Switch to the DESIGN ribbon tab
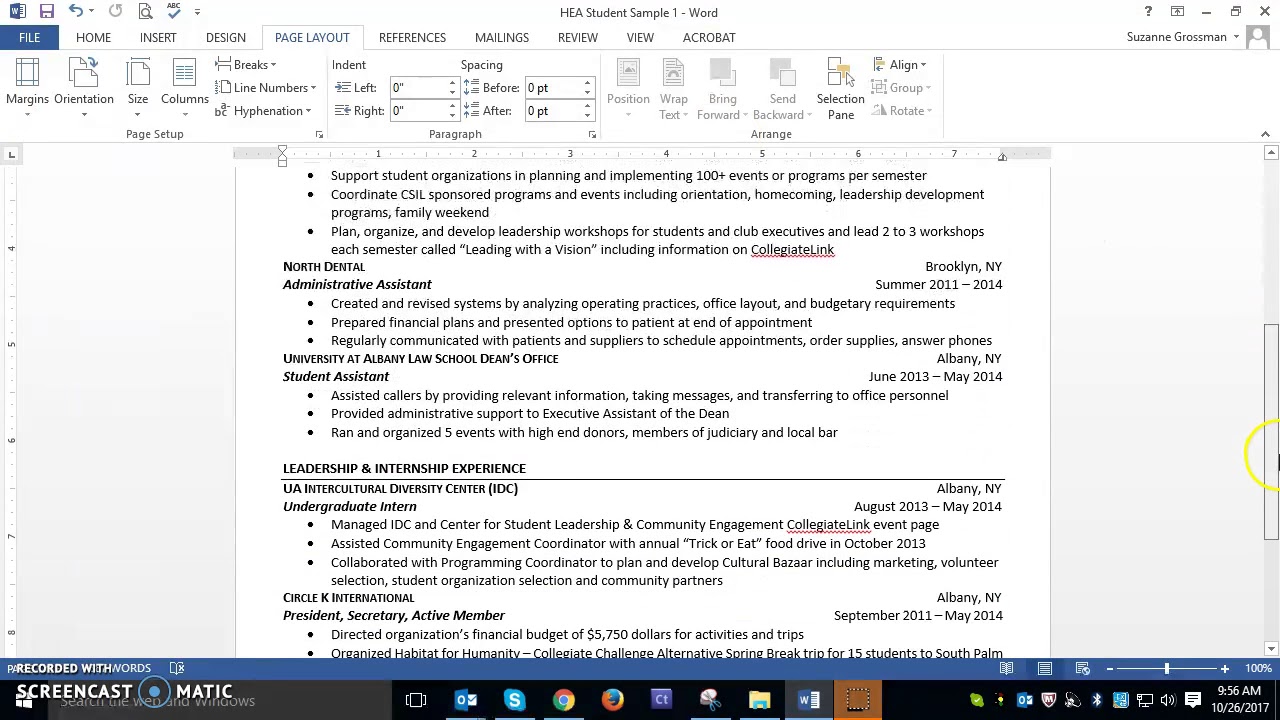1280x720 pixels. click(x=226, y=37)
